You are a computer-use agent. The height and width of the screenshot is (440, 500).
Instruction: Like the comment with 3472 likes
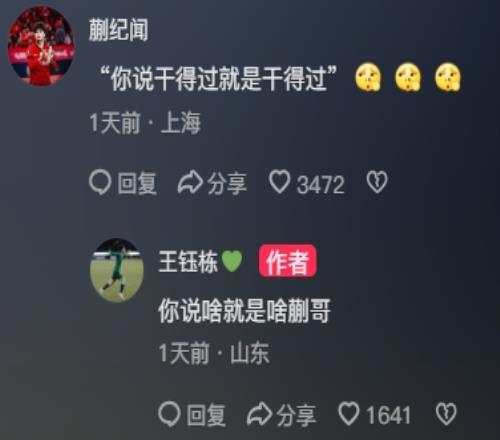[279, 182]
